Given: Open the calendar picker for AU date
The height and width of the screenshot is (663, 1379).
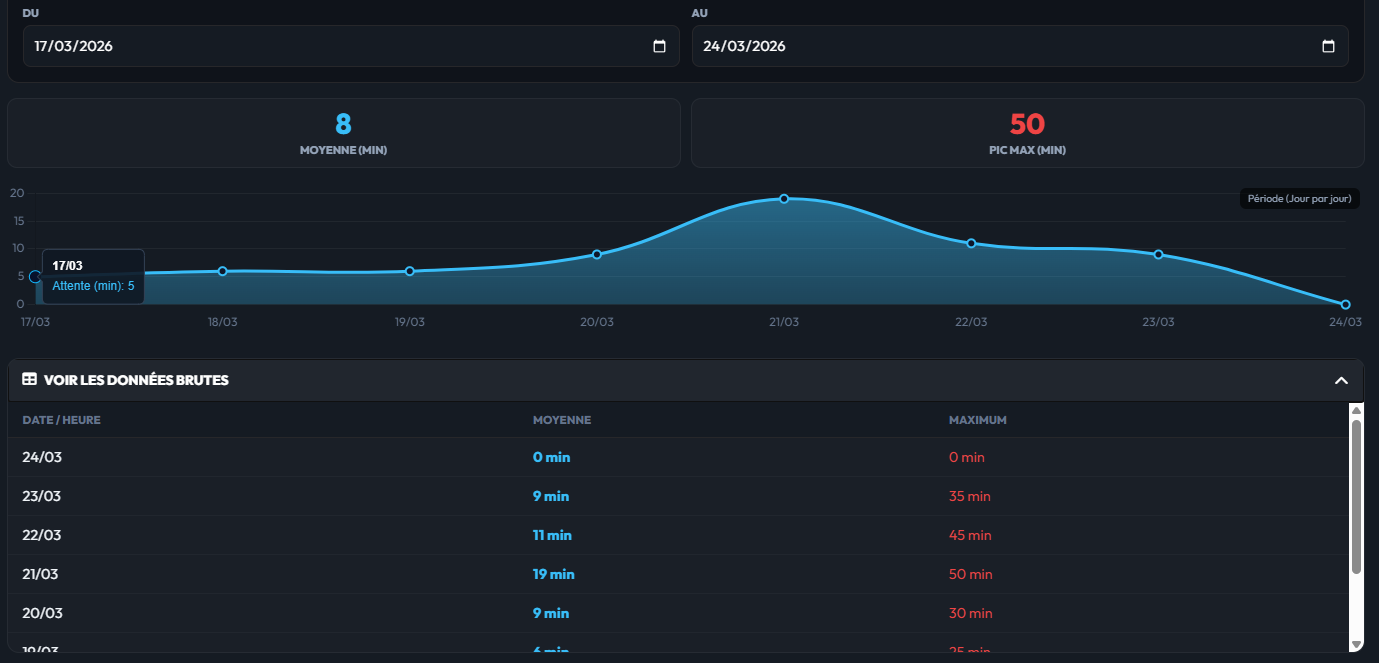Looking at the screenshot, I should pyautogui.click(x=1328, y=46).
